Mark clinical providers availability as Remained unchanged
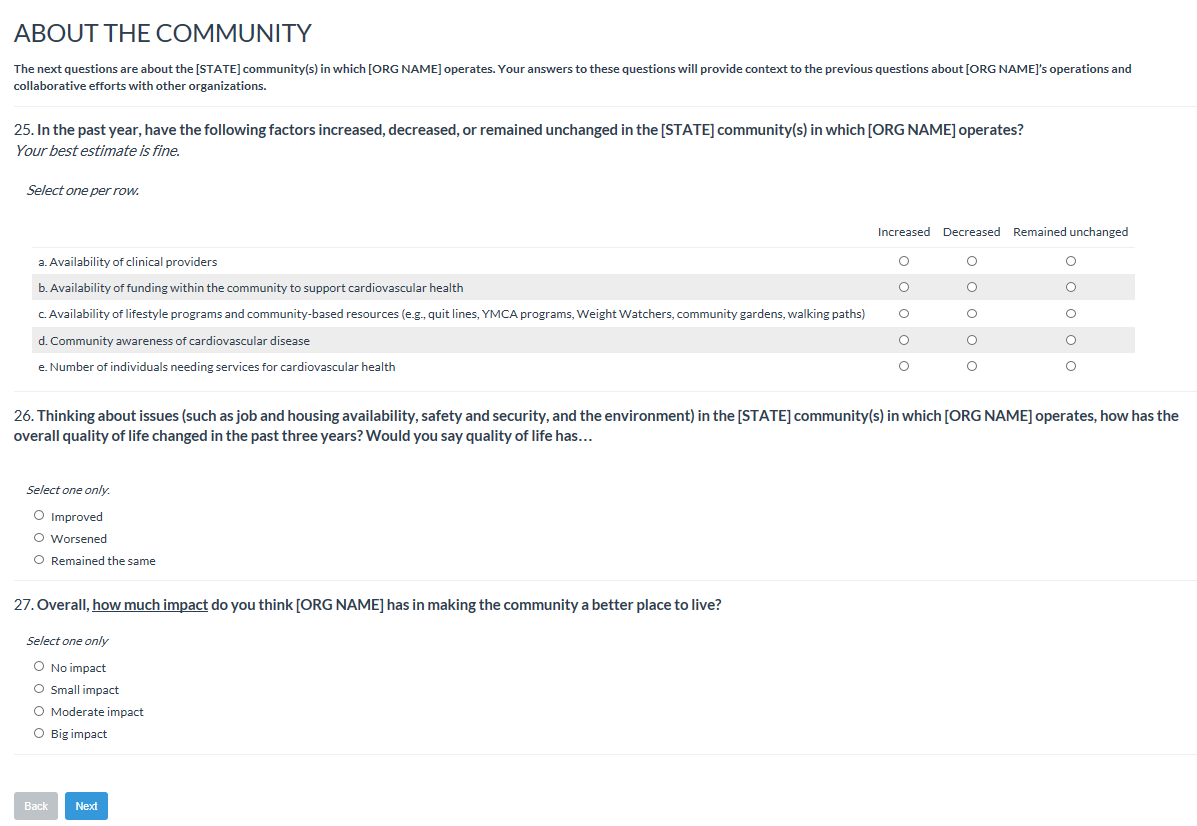Viewport: 1197px width, 826px height. (x=1071, y=261)
